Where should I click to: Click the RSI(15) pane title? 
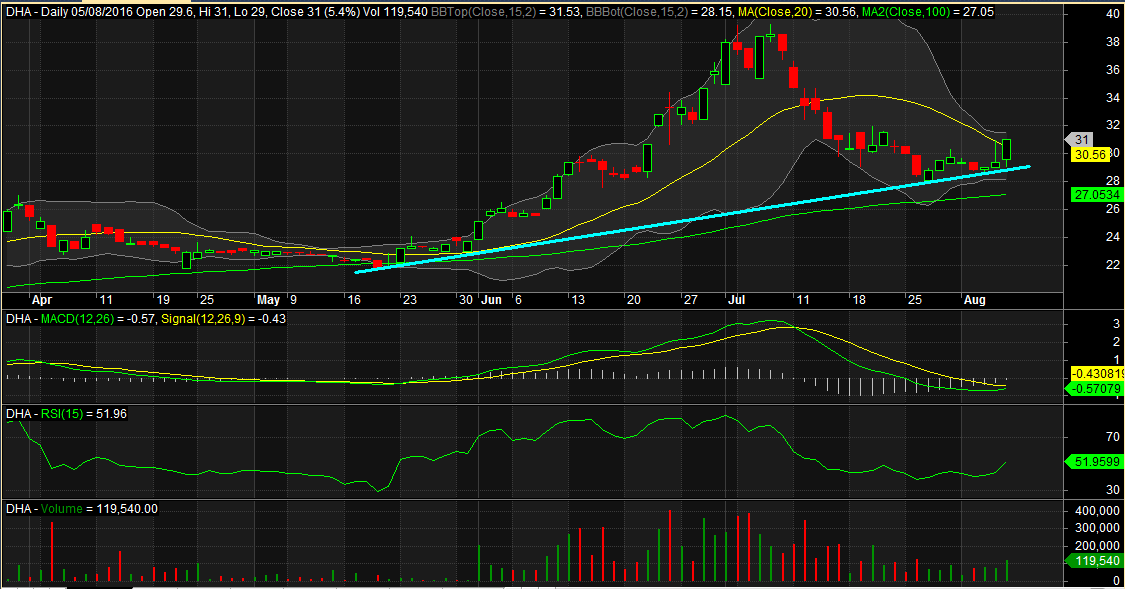pyautogui.click(x=60, y=413)
